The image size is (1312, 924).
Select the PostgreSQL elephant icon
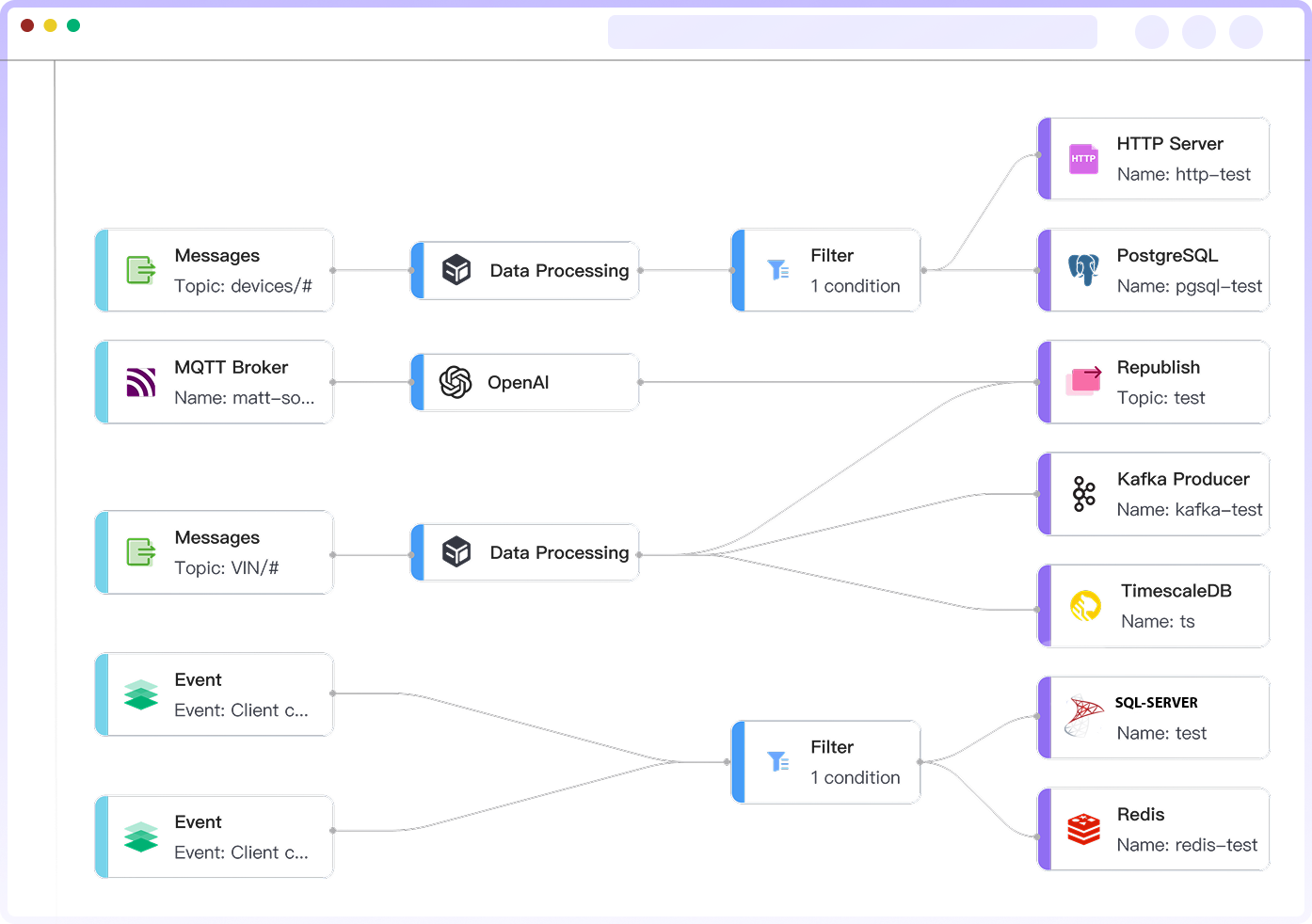pyautogui.click(x=1083, y=270)
